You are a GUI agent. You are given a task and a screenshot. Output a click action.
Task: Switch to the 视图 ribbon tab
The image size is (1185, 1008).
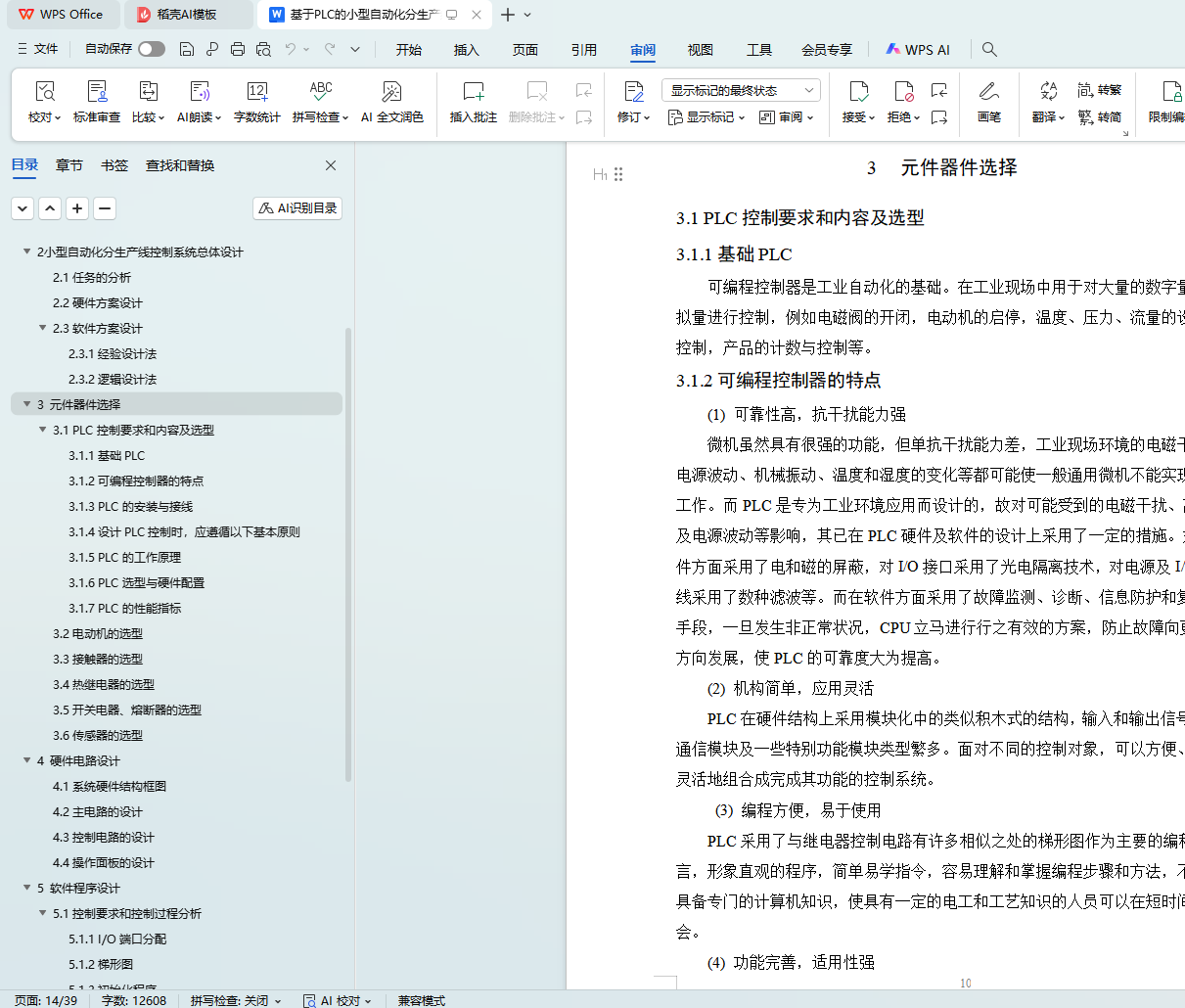click(x=700, y=50)
